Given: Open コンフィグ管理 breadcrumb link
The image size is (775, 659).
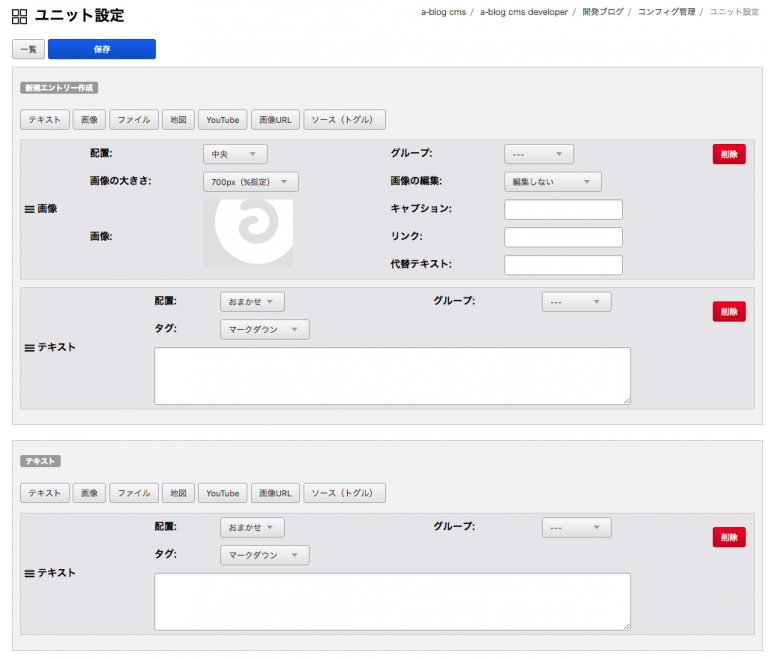Looking at the screenshot, I should click(x=666, y=12).
